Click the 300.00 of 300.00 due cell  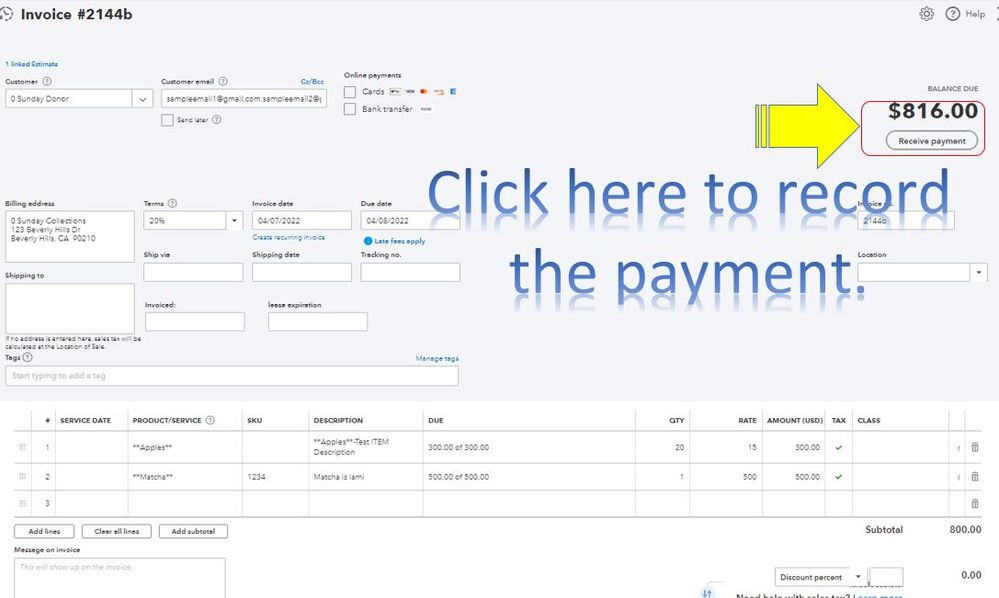(x=529, y=447)
